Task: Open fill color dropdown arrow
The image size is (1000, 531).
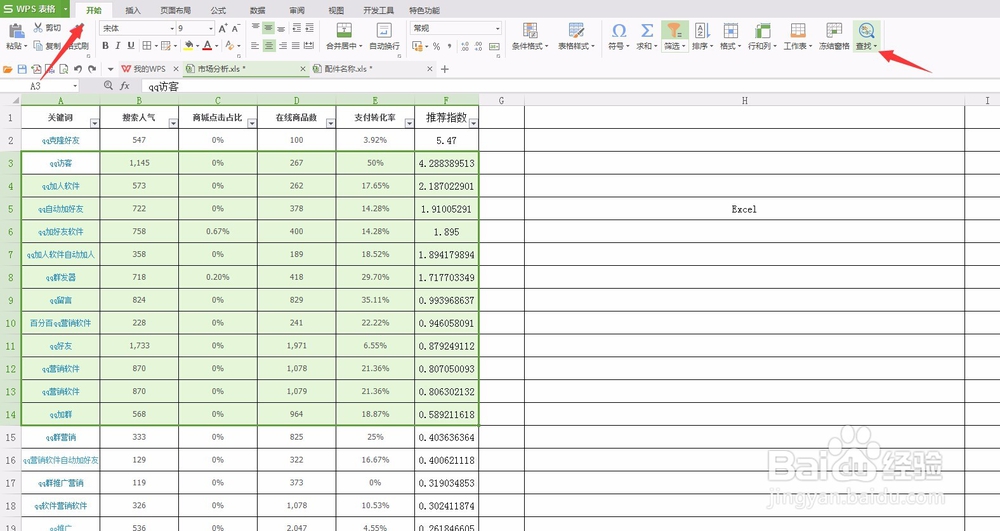Action: (197, 46)
